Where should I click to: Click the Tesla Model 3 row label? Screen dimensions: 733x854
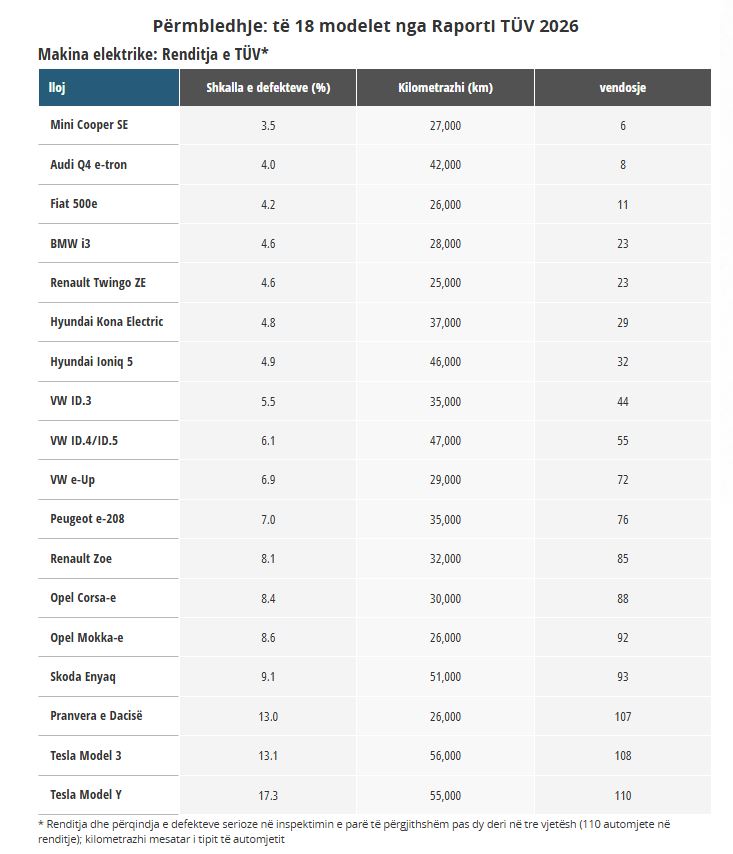pos(86,756)
